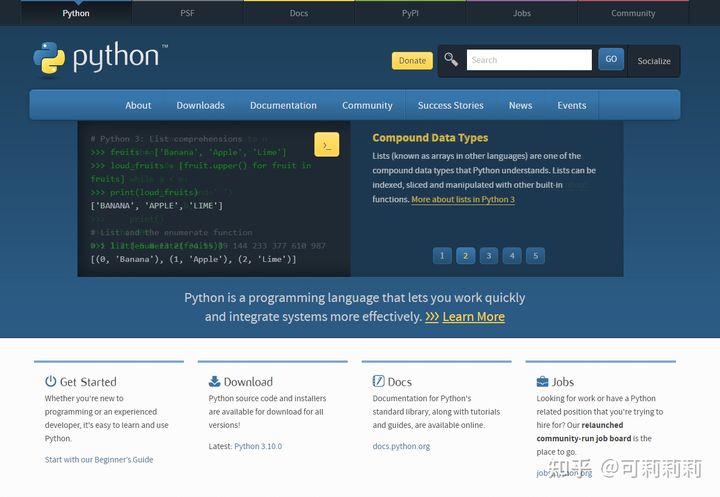Viewport: 720px width, 497px height.
Task: Open the Python top tab
Action: point(76,13)
